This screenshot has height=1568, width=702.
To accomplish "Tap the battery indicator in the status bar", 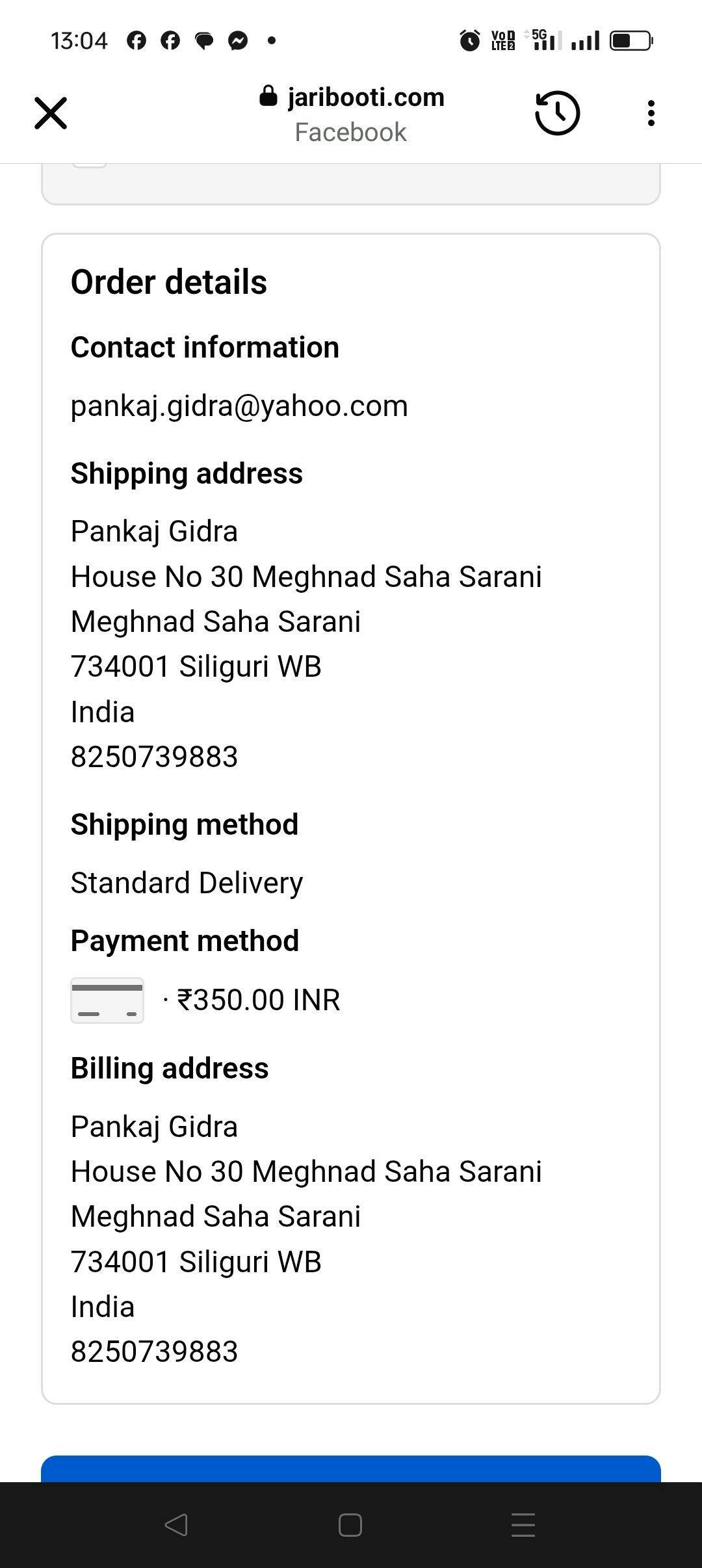I will [630, 41].
